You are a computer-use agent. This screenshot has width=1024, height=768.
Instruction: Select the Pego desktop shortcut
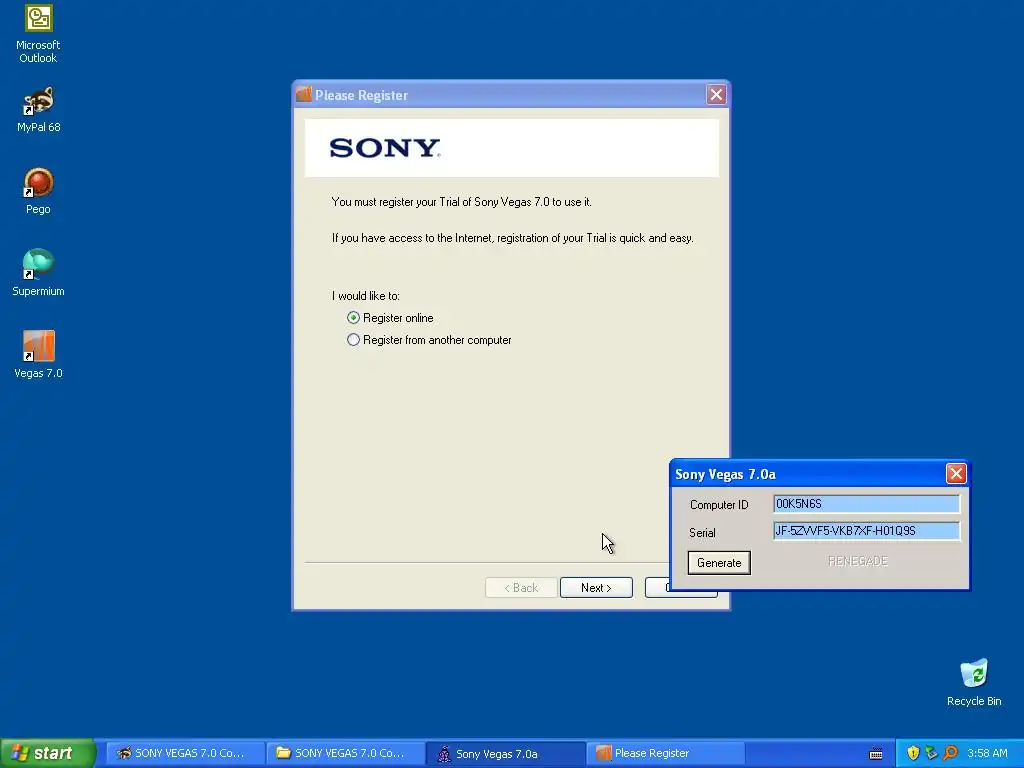38,191
